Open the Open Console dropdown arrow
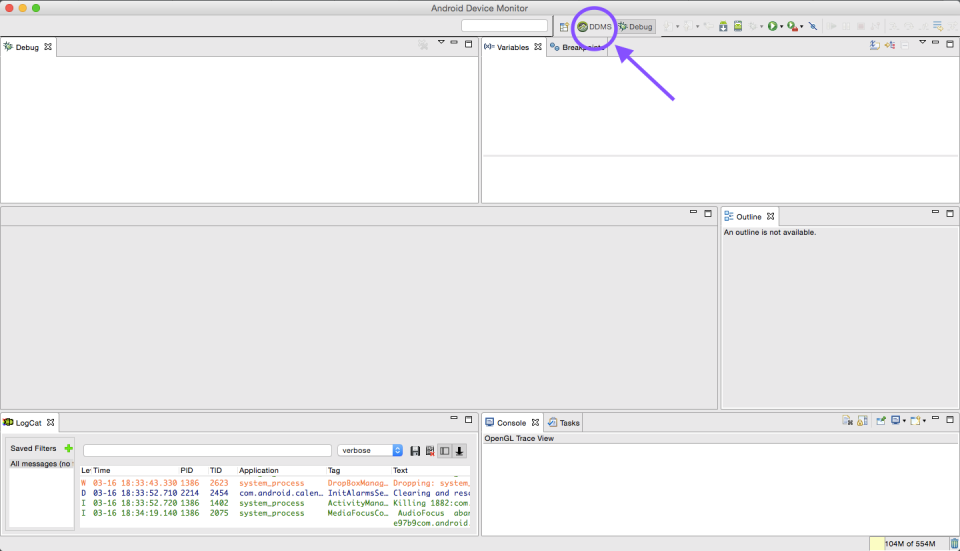960x551 pixels. tap(924, 421)
